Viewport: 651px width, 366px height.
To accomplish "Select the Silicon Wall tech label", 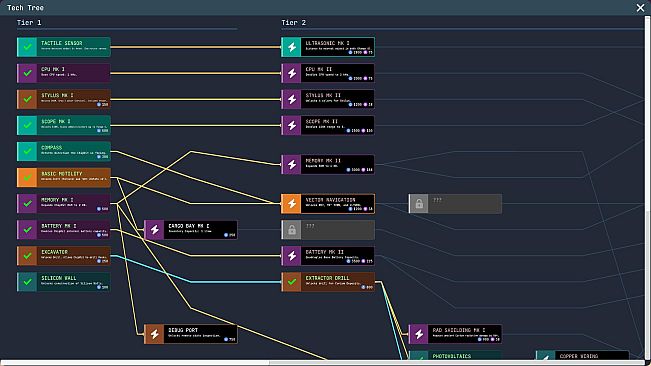I will 59,278.
